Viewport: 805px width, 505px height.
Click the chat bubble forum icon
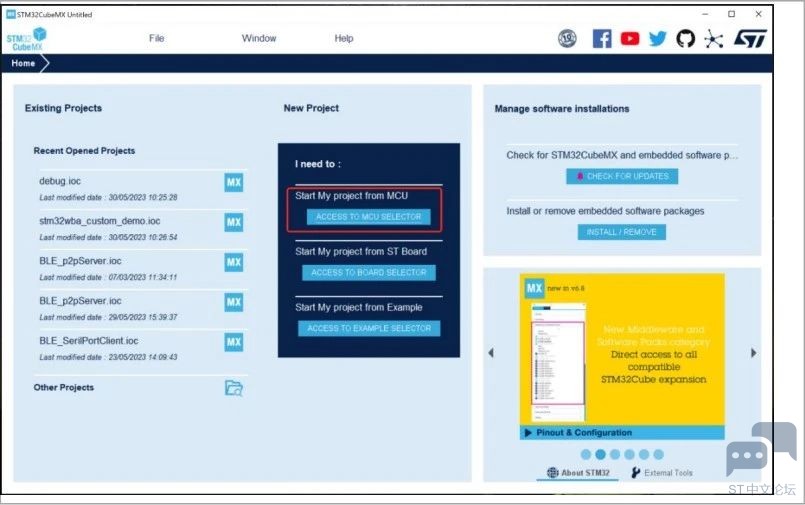coord(761,449)
